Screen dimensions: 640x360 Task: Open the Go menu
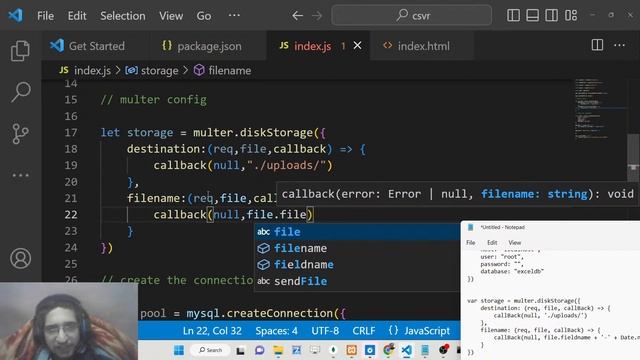pos(204,16)
